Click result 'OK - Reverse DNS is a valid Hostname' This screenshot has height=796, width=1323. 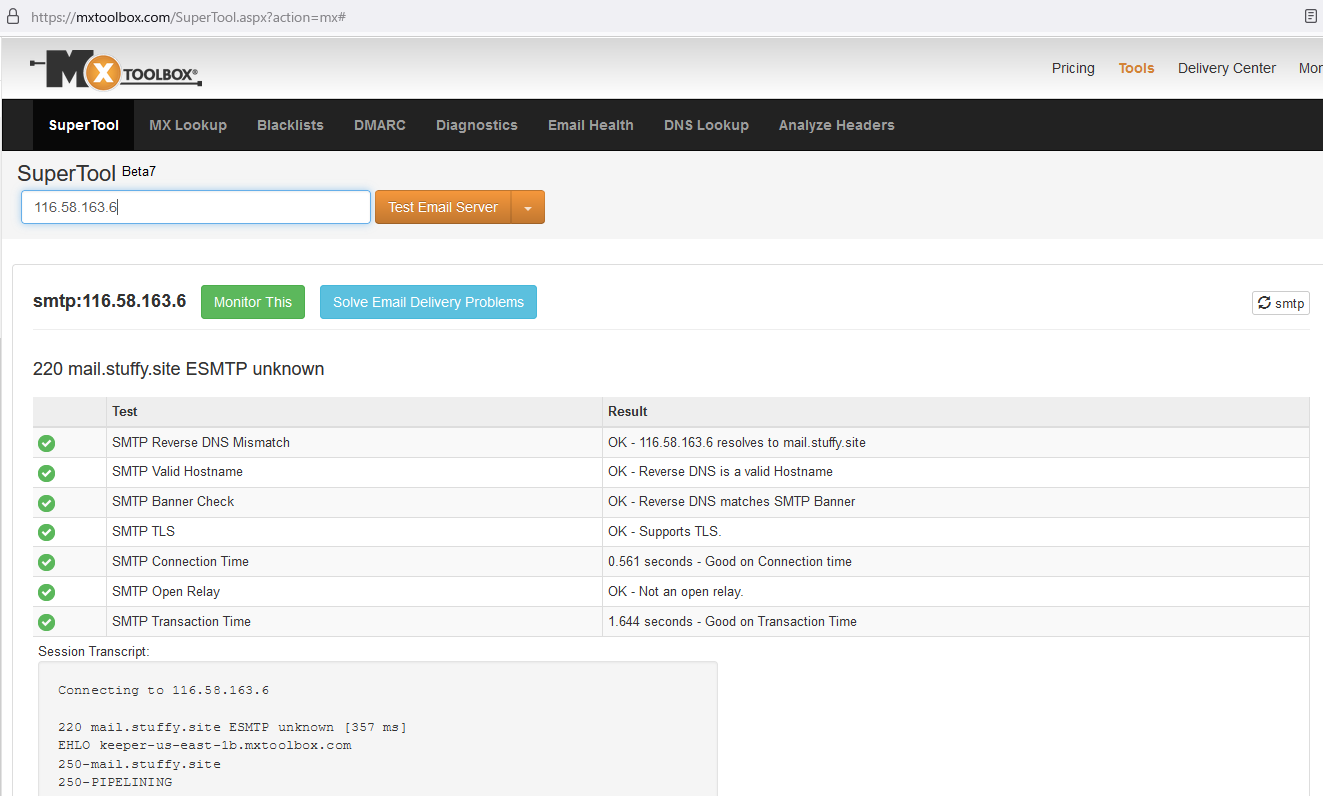pos(720,471)
